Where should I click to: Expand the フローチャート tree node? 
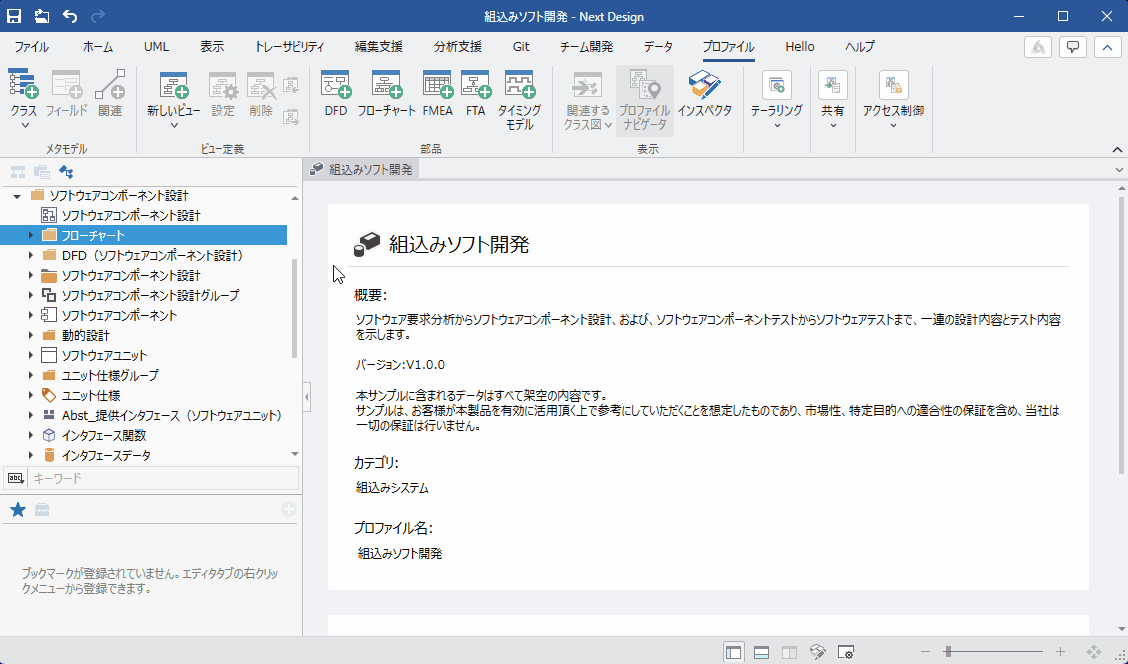coord(30,235)
